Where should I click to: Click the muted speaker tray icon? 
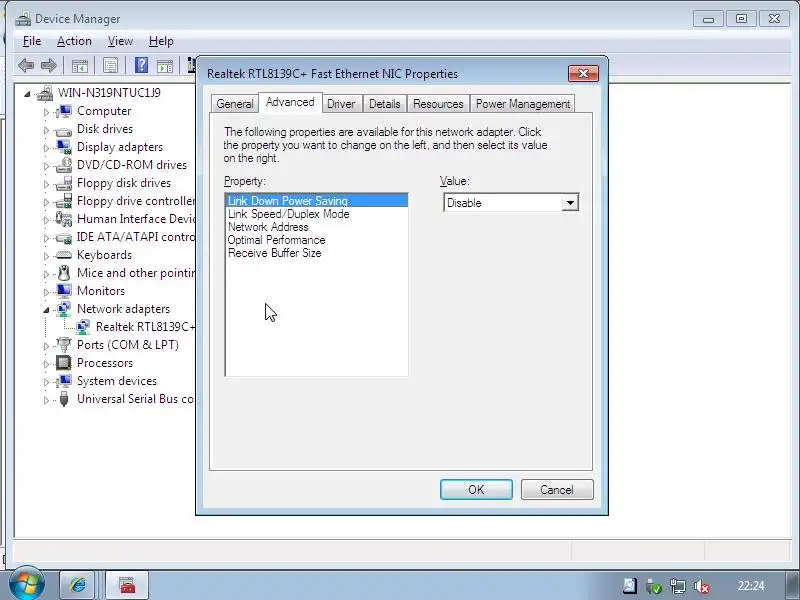702,586
